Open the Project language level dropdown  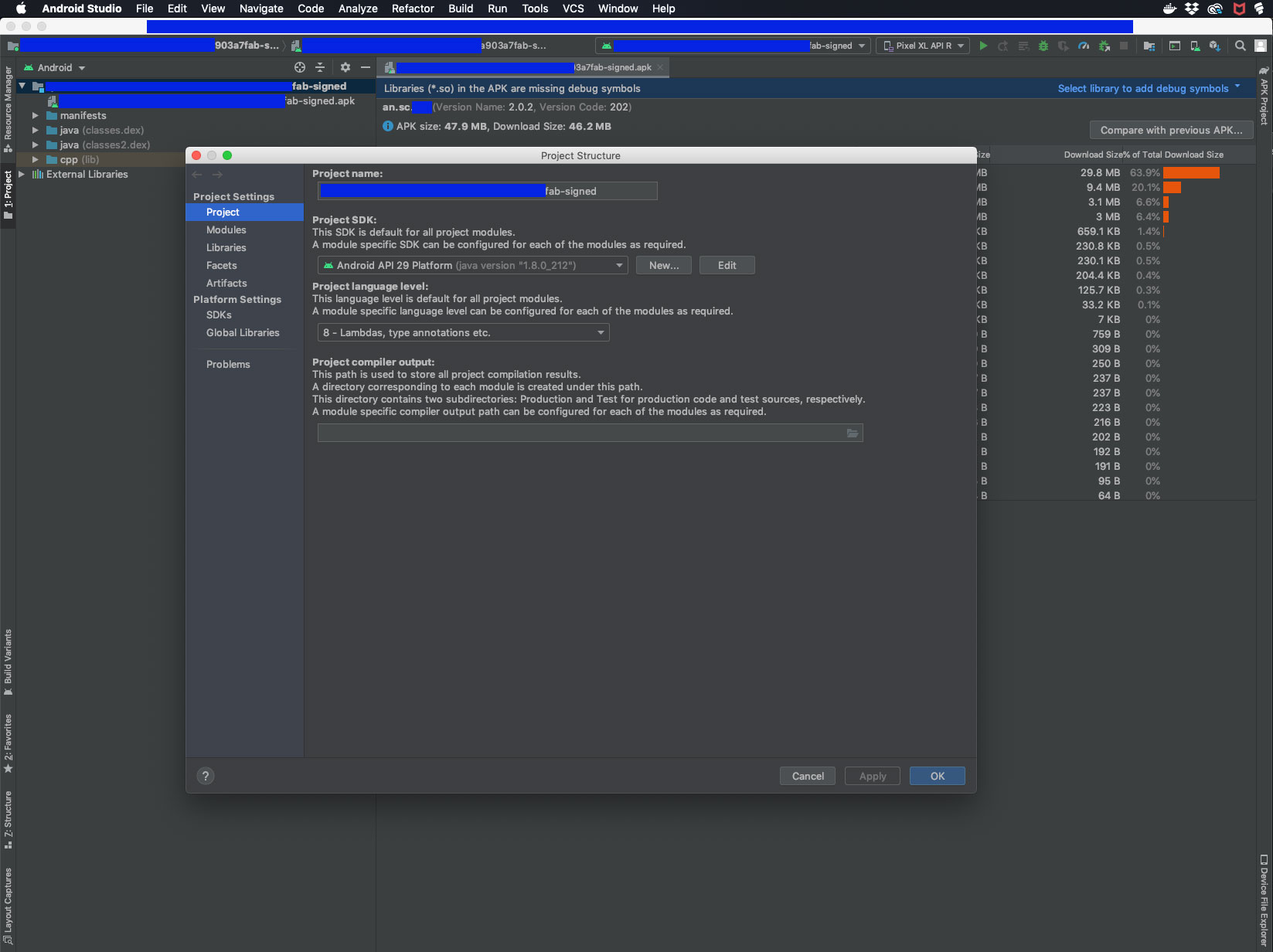pyautogui.click(x=464, y=332)
